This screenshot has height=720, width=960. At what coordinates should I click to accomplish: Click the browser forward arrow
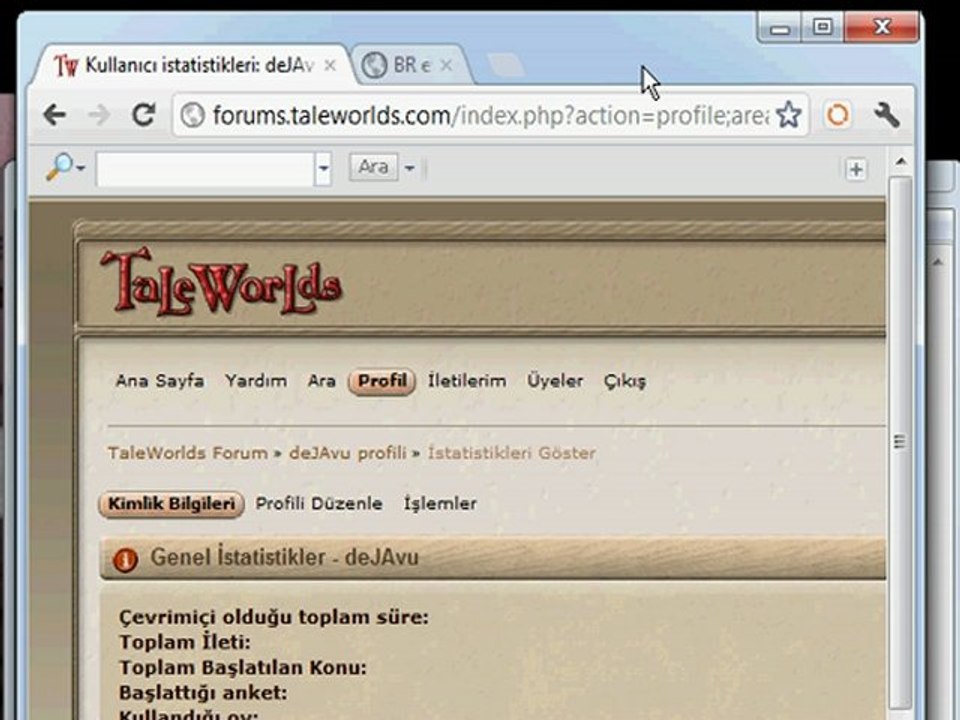tap(99, 114)
